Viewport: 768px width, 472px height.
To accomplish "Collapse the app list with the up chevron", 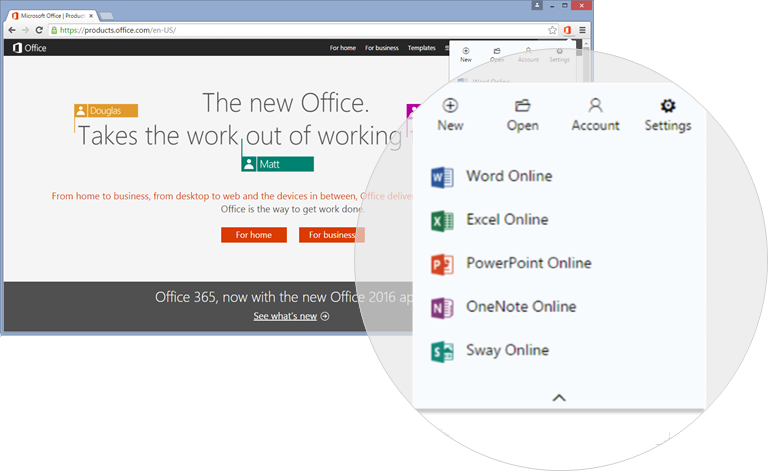I will (x=559, y=398).
